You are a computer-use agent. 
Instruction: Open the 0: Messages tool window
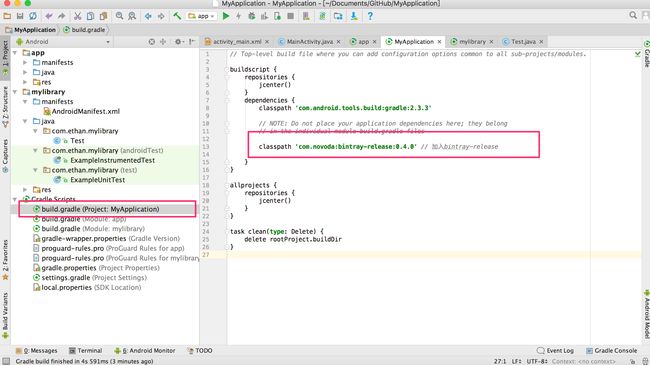(x=36, y=350)
